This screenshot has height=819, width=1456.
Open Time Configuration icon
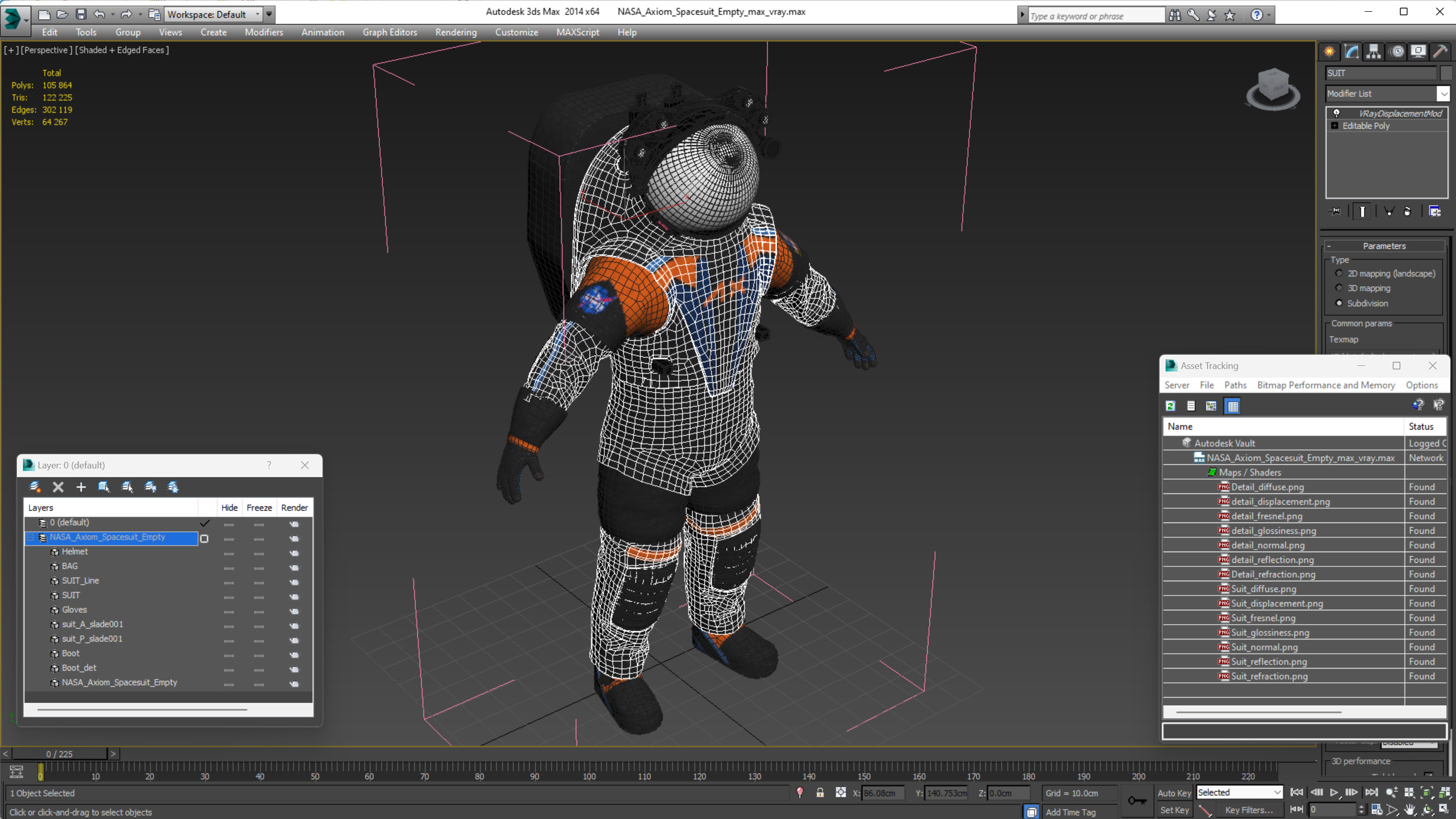[x=1376, y=809]
